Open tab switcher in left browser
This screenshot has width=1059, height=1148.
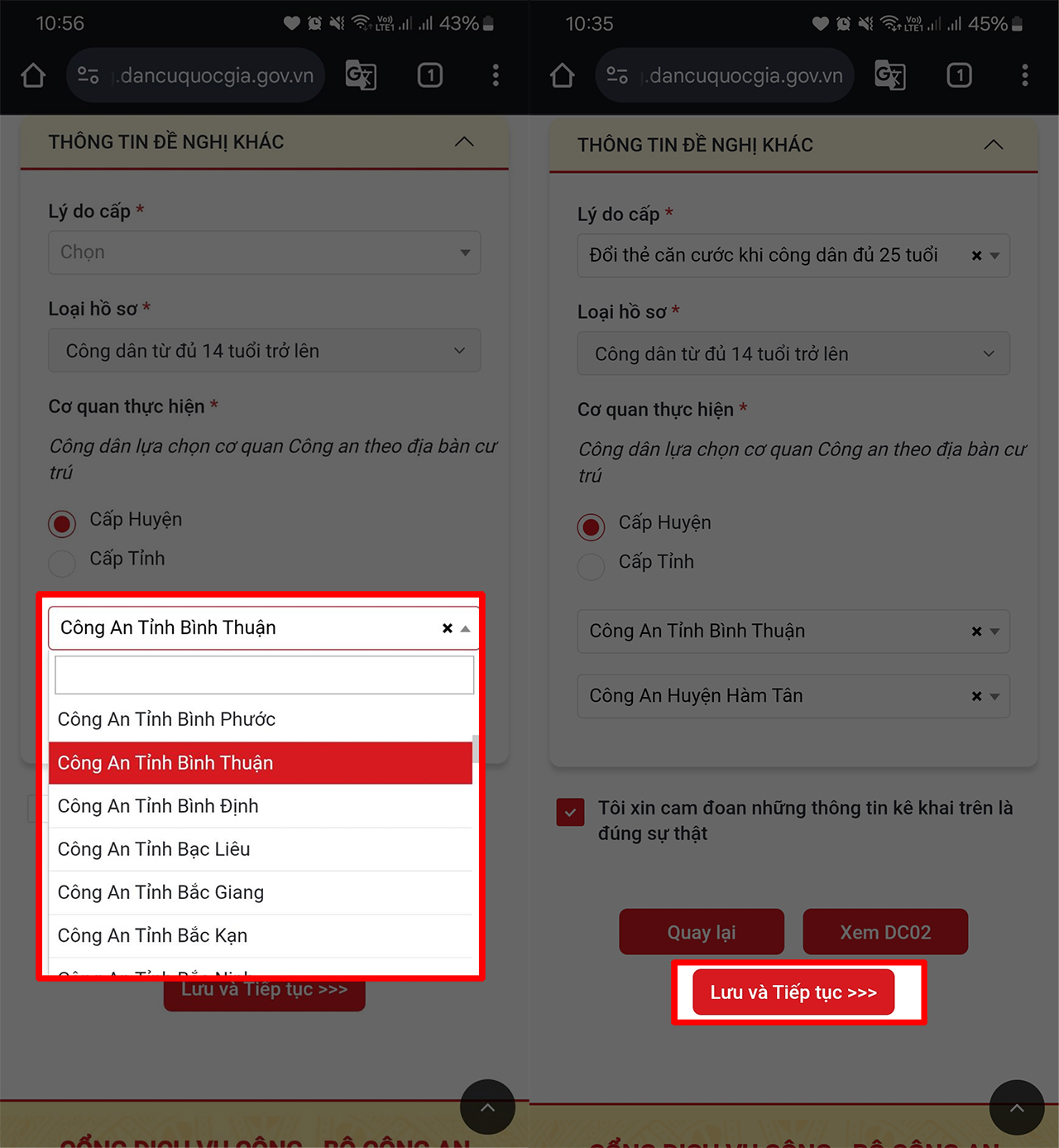click(430, 75)
